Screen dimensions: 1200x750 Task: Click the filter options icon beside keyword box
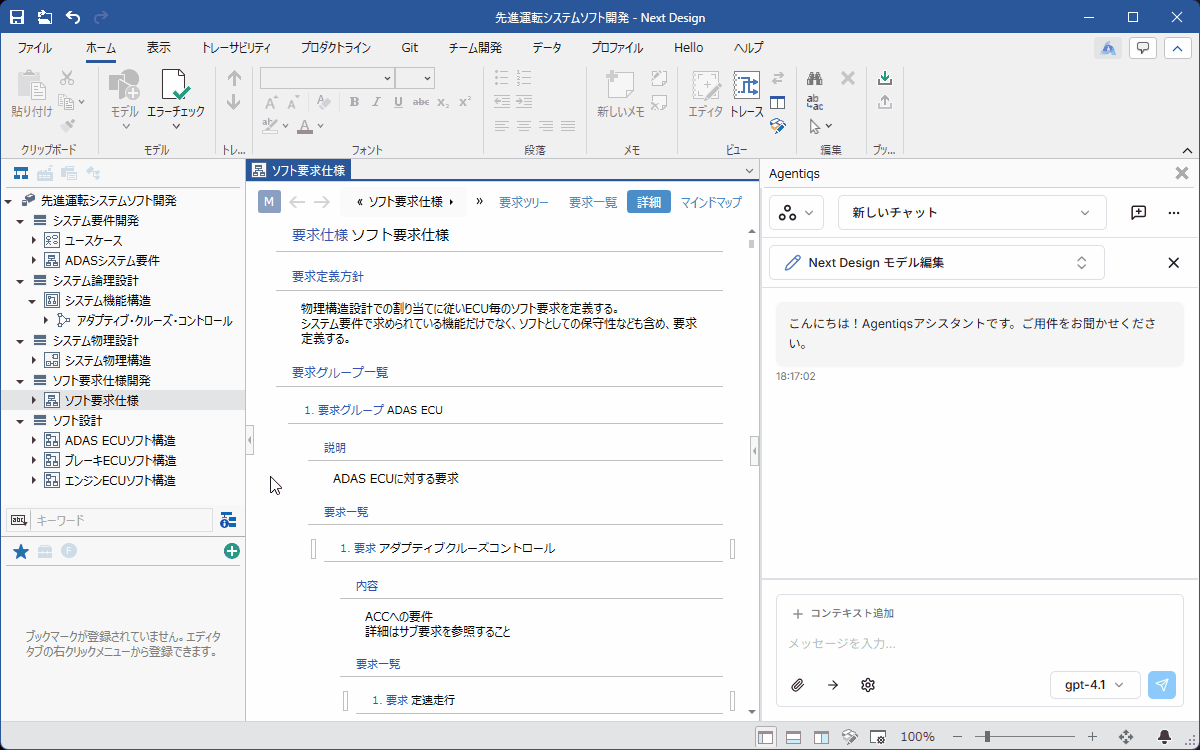click(228, 520)
